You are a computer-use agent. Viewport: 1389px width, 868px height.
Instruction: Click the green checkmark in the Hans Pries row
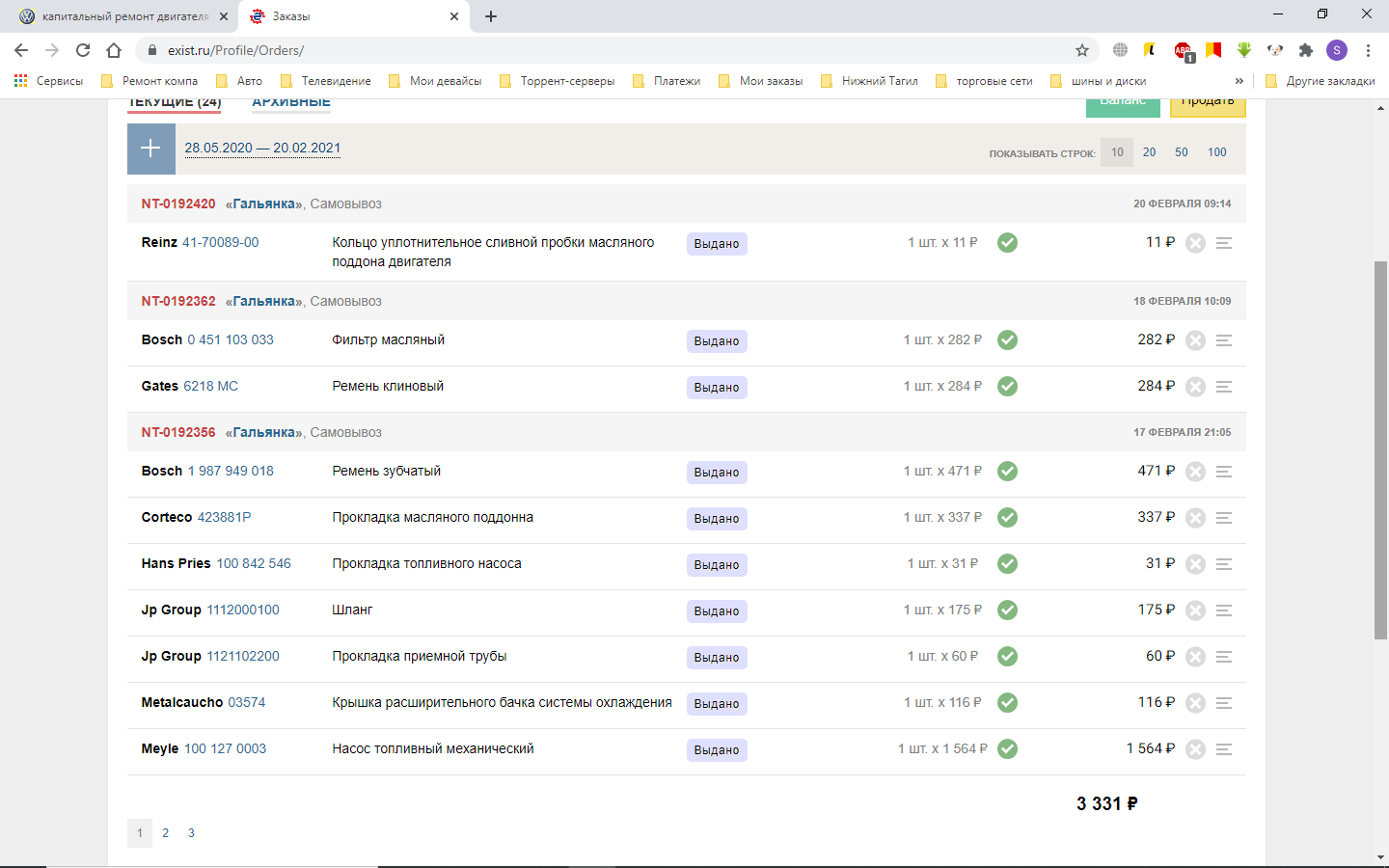1007,563
